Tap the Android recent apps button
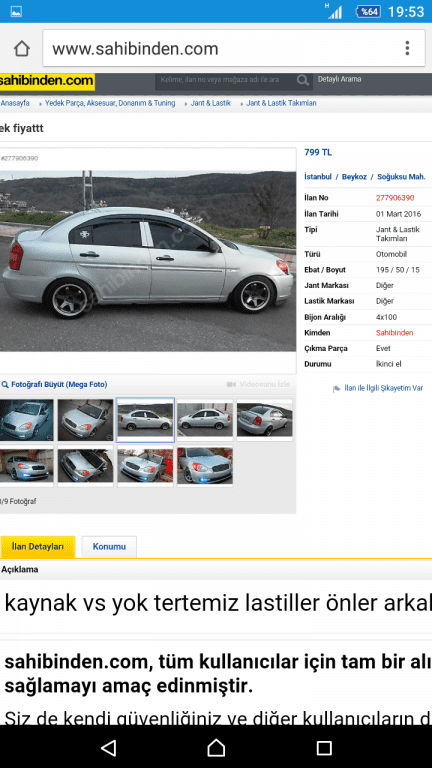432x768 pixels. pyautogui.click(x=324, y=747)
